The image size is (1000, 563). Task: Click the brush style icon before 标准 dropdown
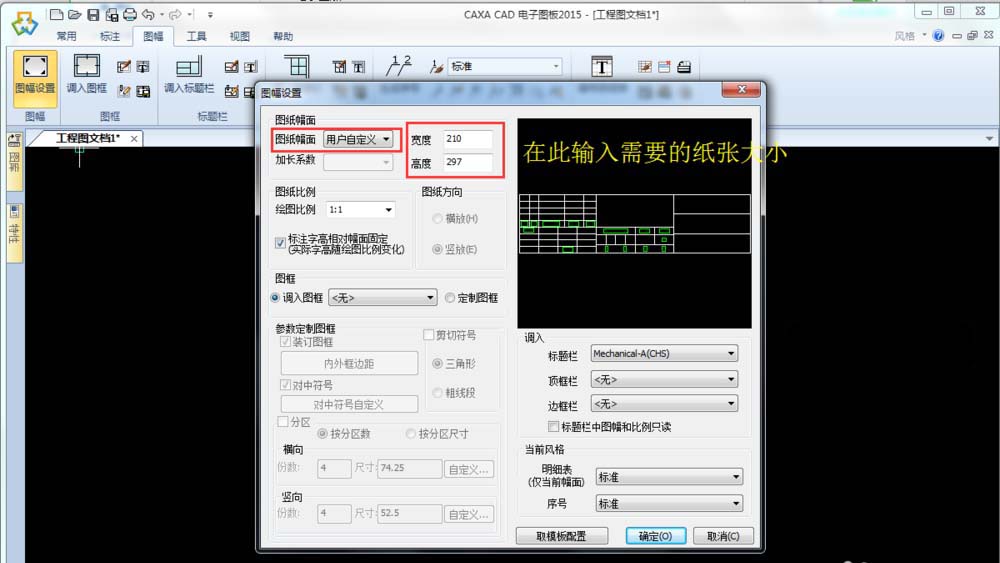437,66
